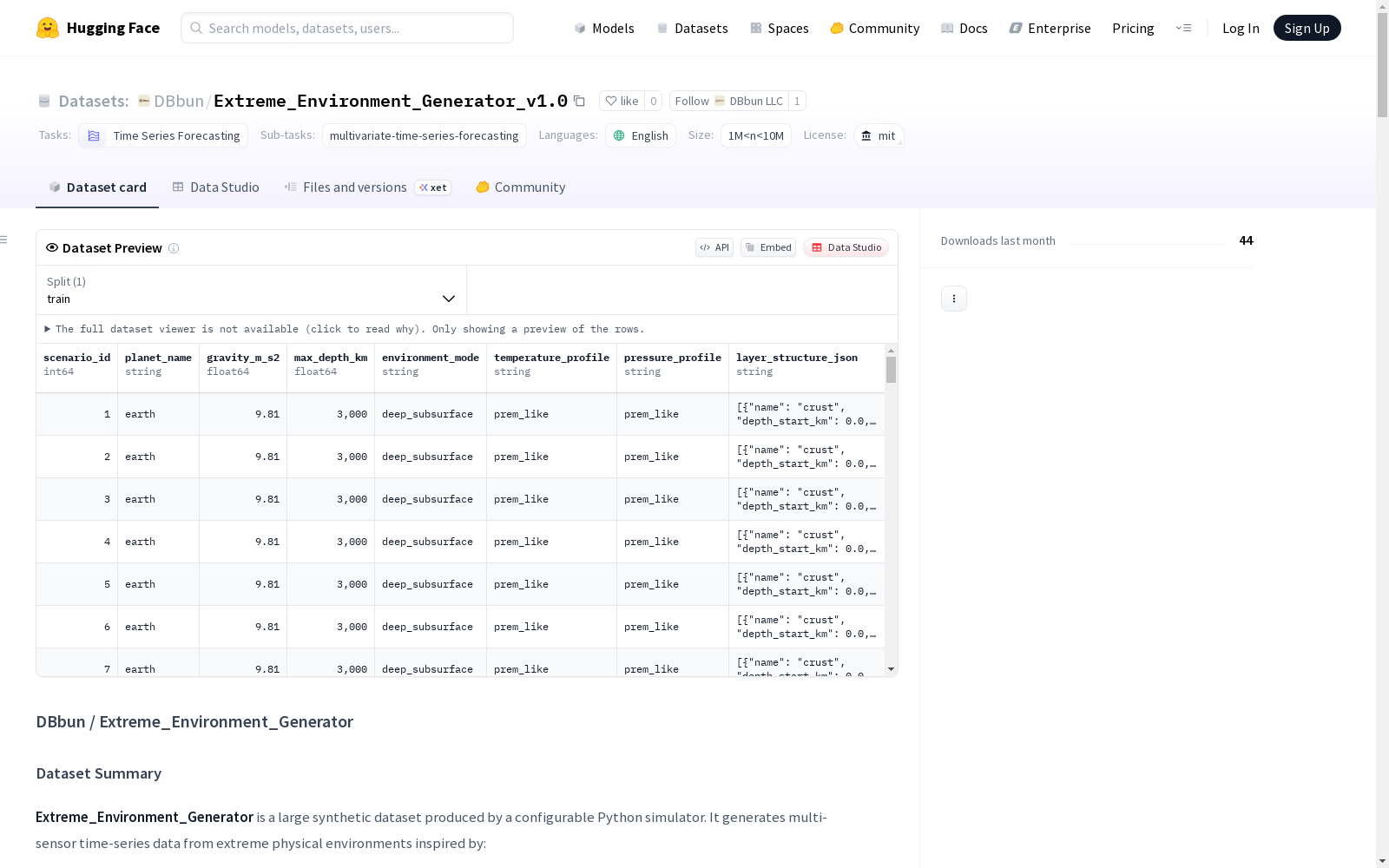
Task: Click the English language tag
Action: [x=641, y=135]
